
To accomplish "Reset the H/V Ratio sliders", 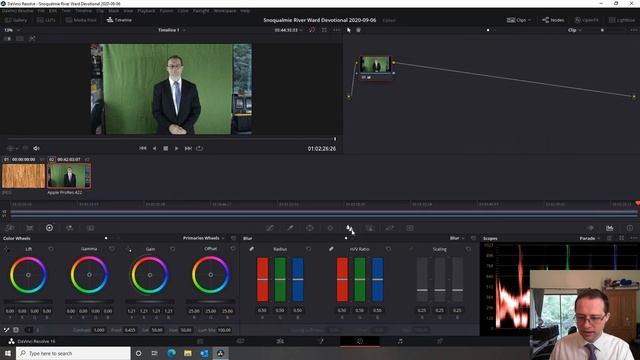I will point(388,249).
